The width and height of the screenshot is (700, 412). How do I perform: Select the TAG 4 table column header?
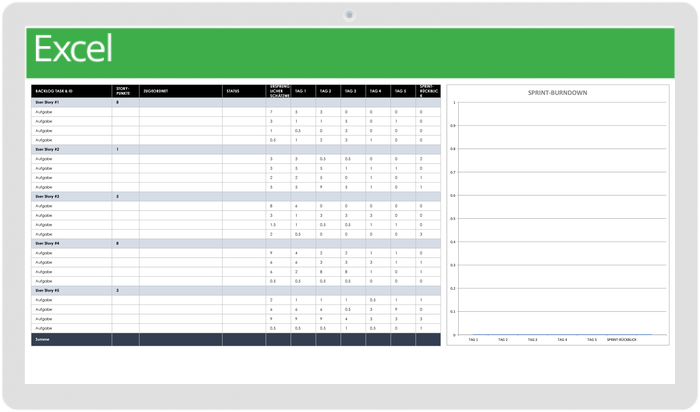378,91
